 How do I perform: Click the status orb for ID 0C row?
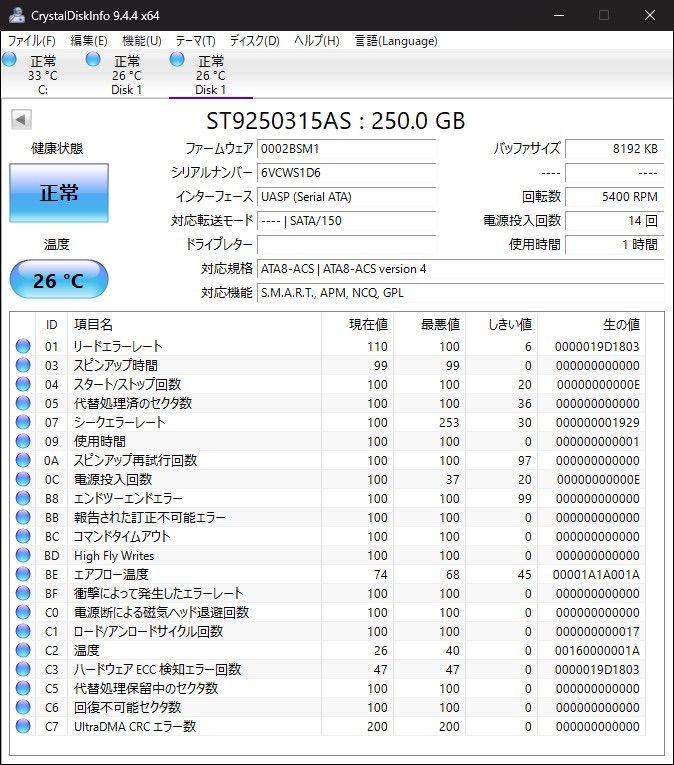pyautogui.click(x=23, y=479)
